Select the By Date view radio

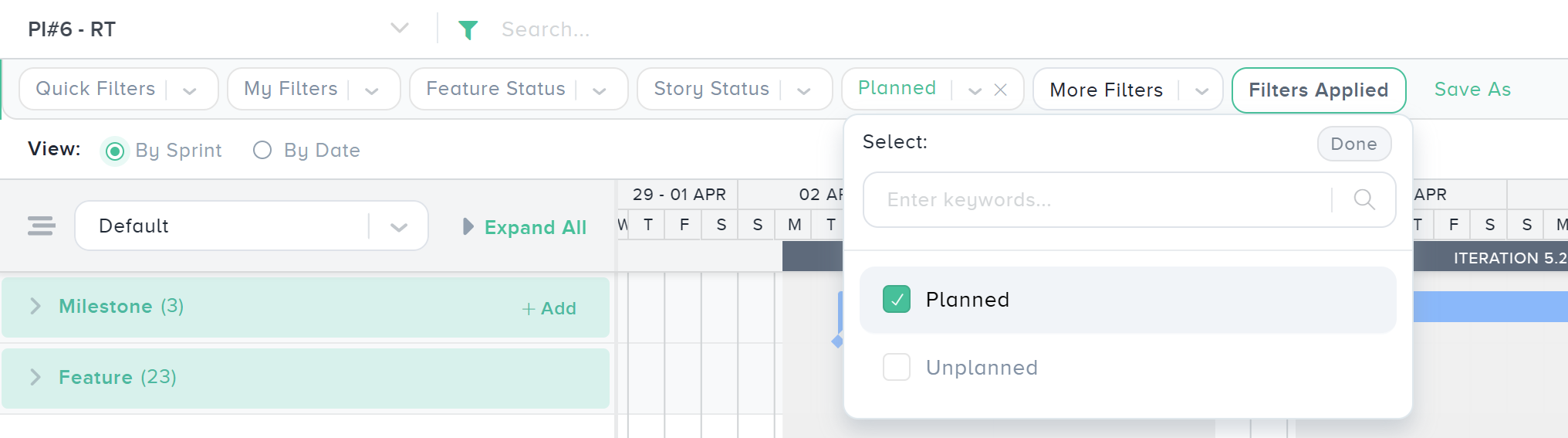[262, 150]
